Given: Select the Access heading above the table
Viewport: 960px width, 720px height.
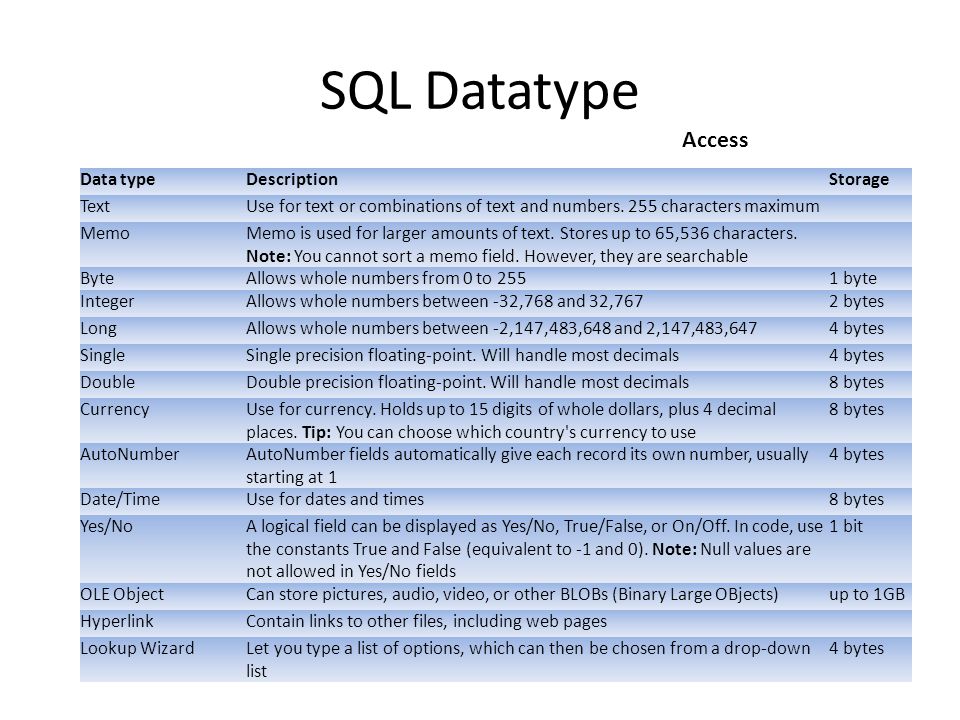Looking at the screenshot, I should pos(714,140).
